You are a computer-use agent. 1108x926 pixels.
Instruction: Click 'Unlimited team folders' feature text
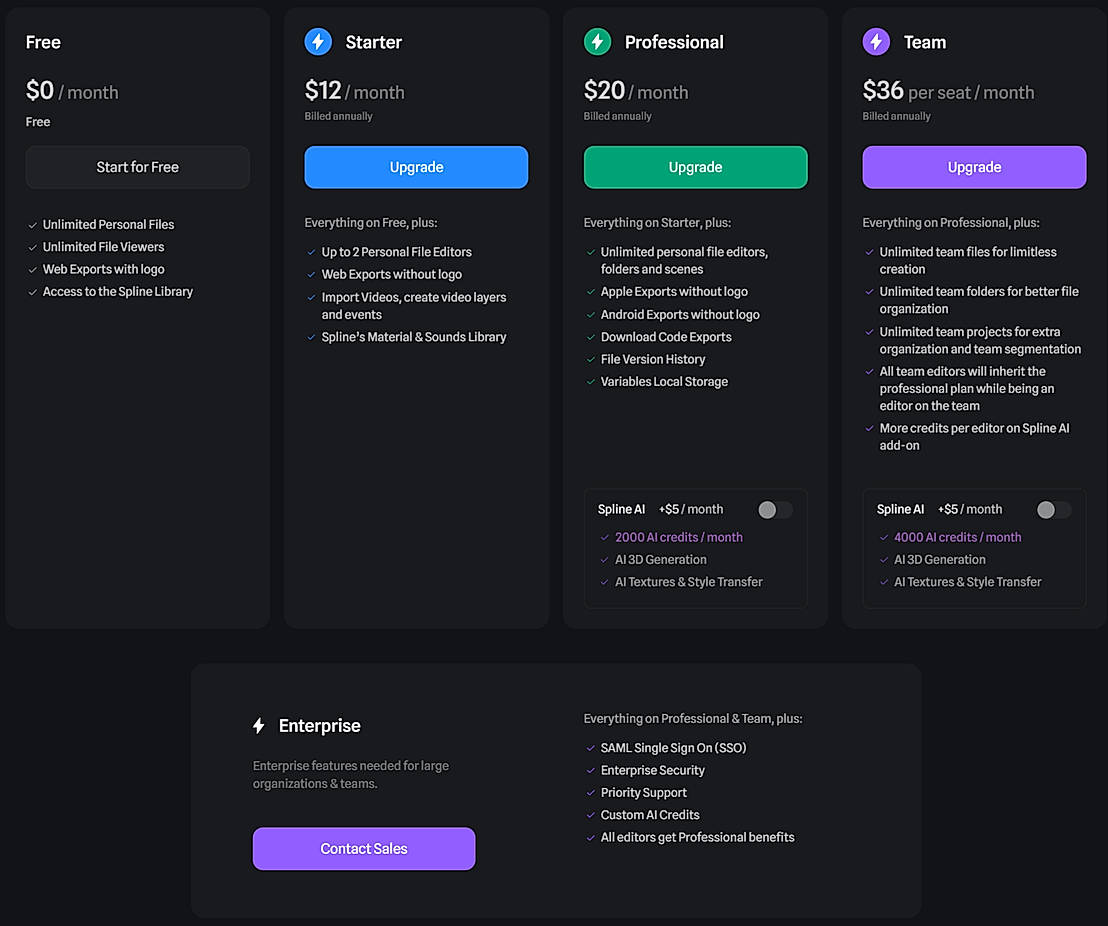(979, 300)
